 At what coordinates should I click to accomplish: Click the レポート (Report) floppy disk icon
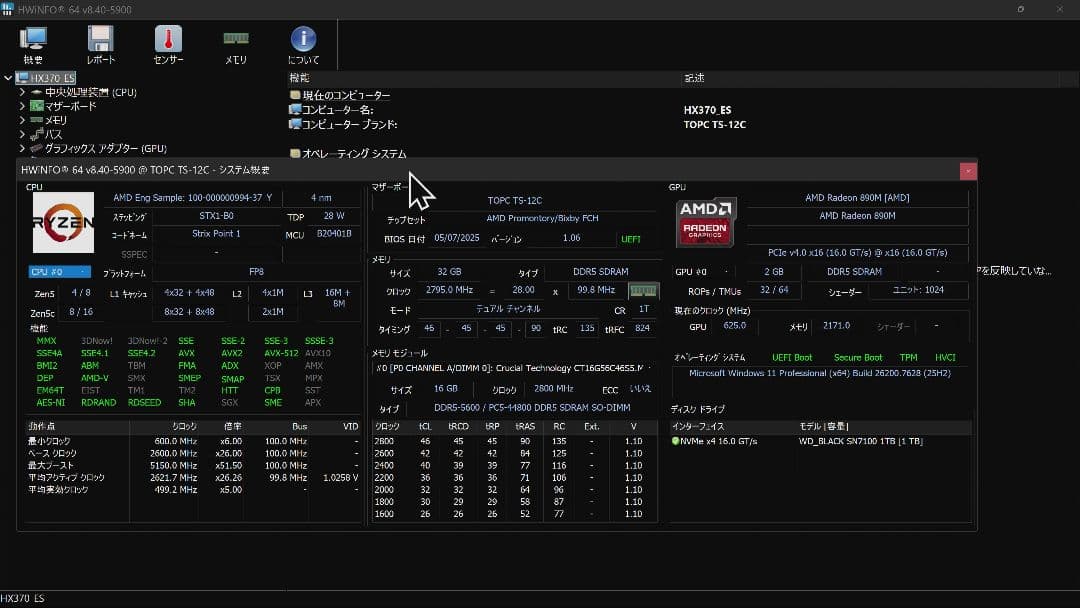(100, 36)
